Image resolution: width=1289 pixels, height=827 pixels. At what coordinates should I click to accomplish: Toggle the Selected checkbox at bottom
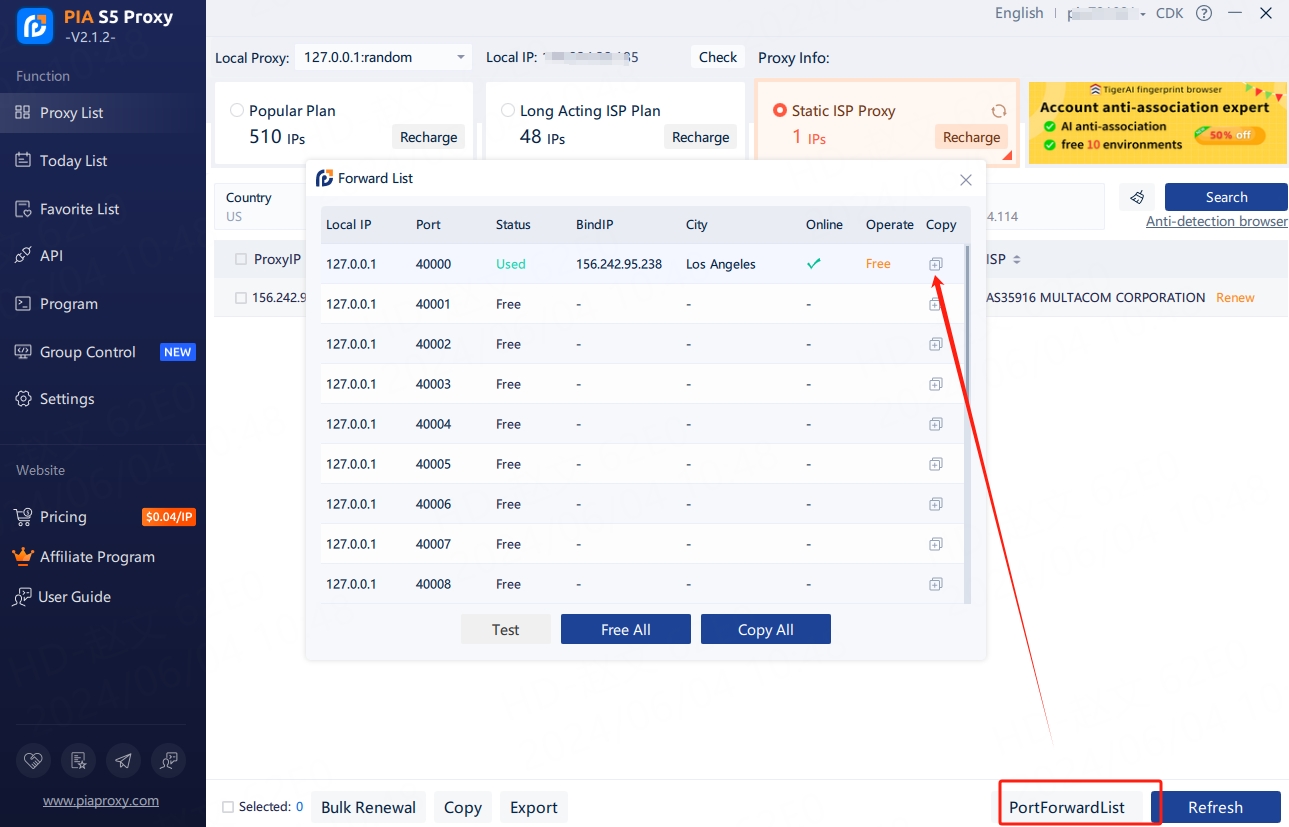(228, 807)
